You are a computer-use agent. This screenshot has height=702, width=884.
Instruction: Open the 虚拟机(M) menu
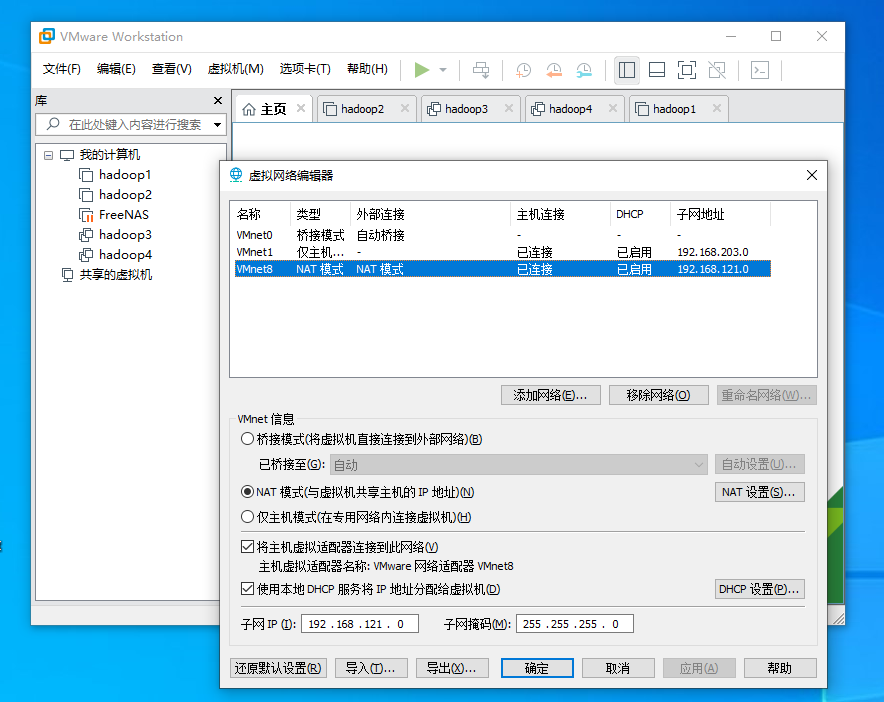236,69
